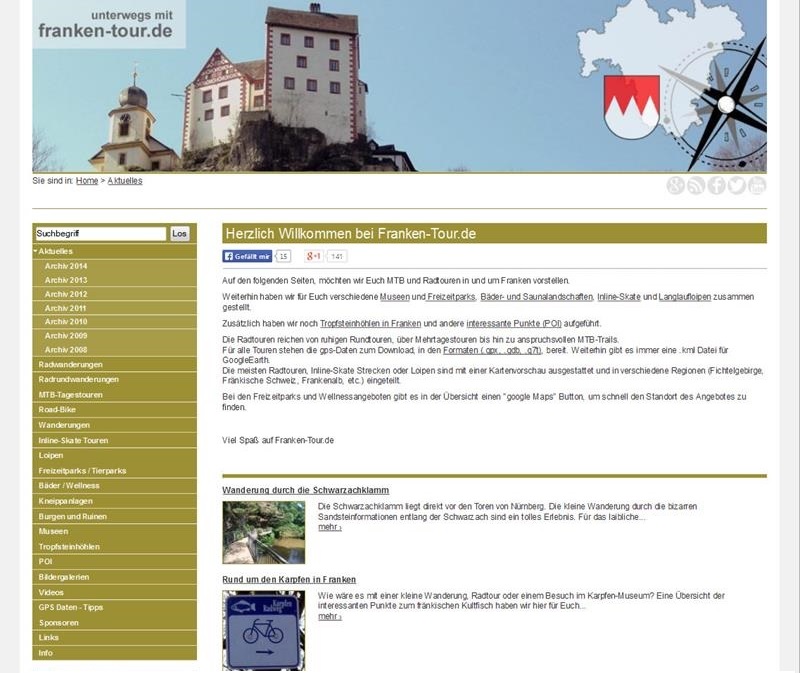
Task: Click the Los search button
Action: [x=180, y=234]
